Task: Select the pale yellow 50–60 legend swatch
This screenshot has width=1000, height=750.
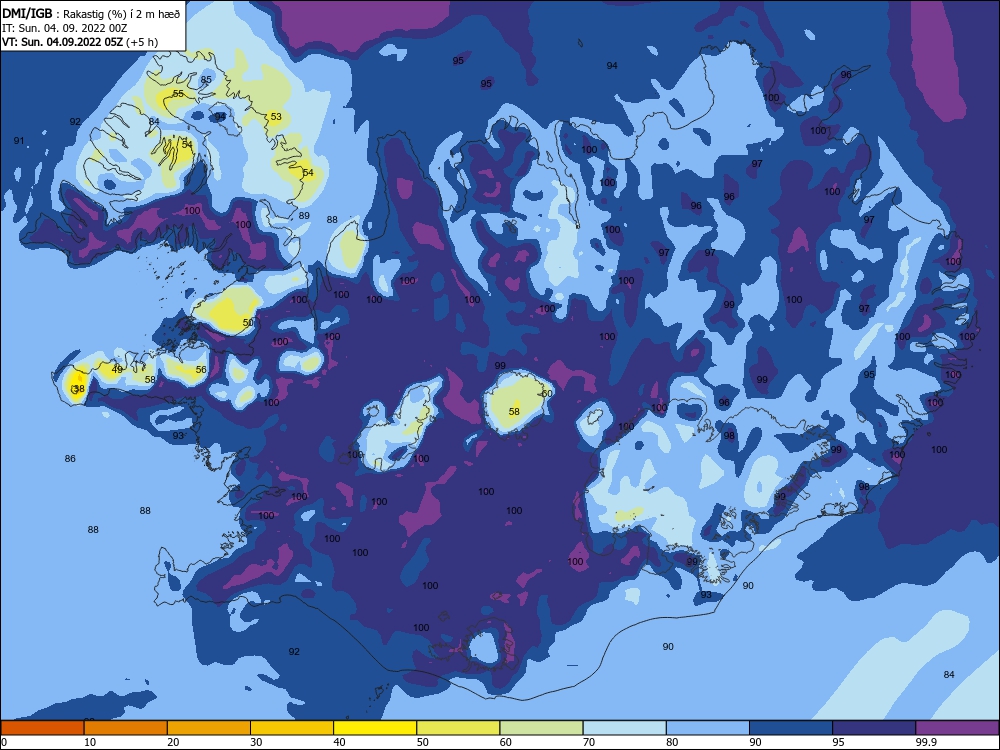Action: click(458, 728)
